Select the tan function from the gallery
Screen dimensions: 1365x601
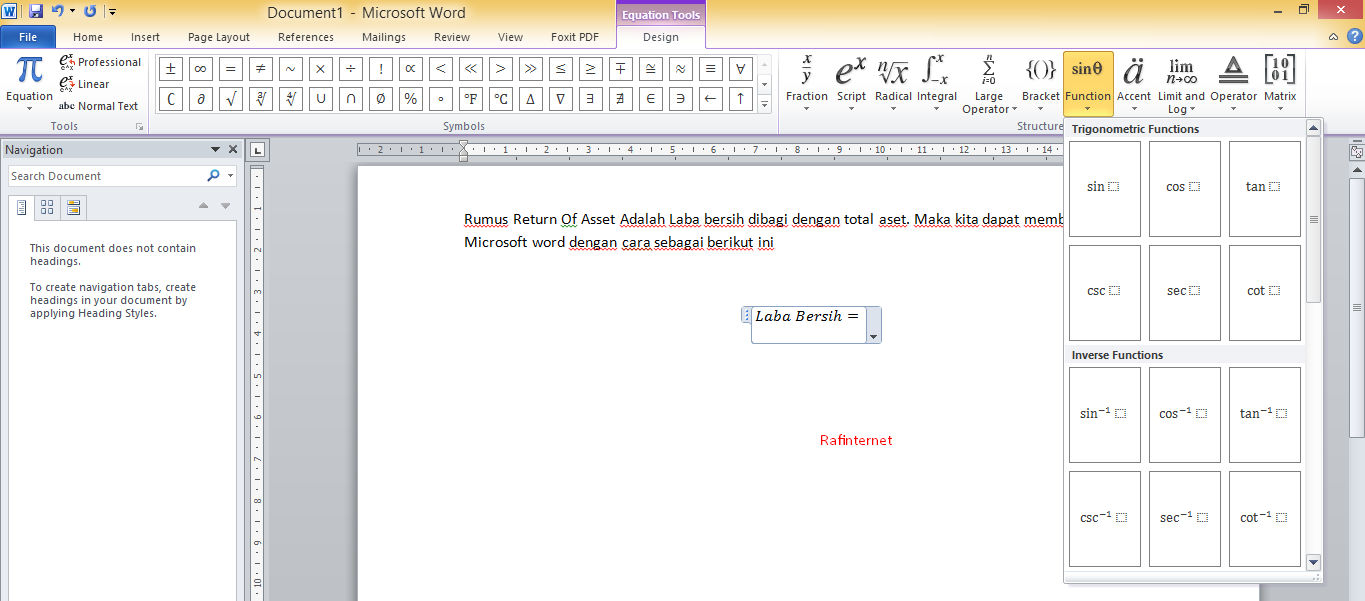coord(1264,188)
